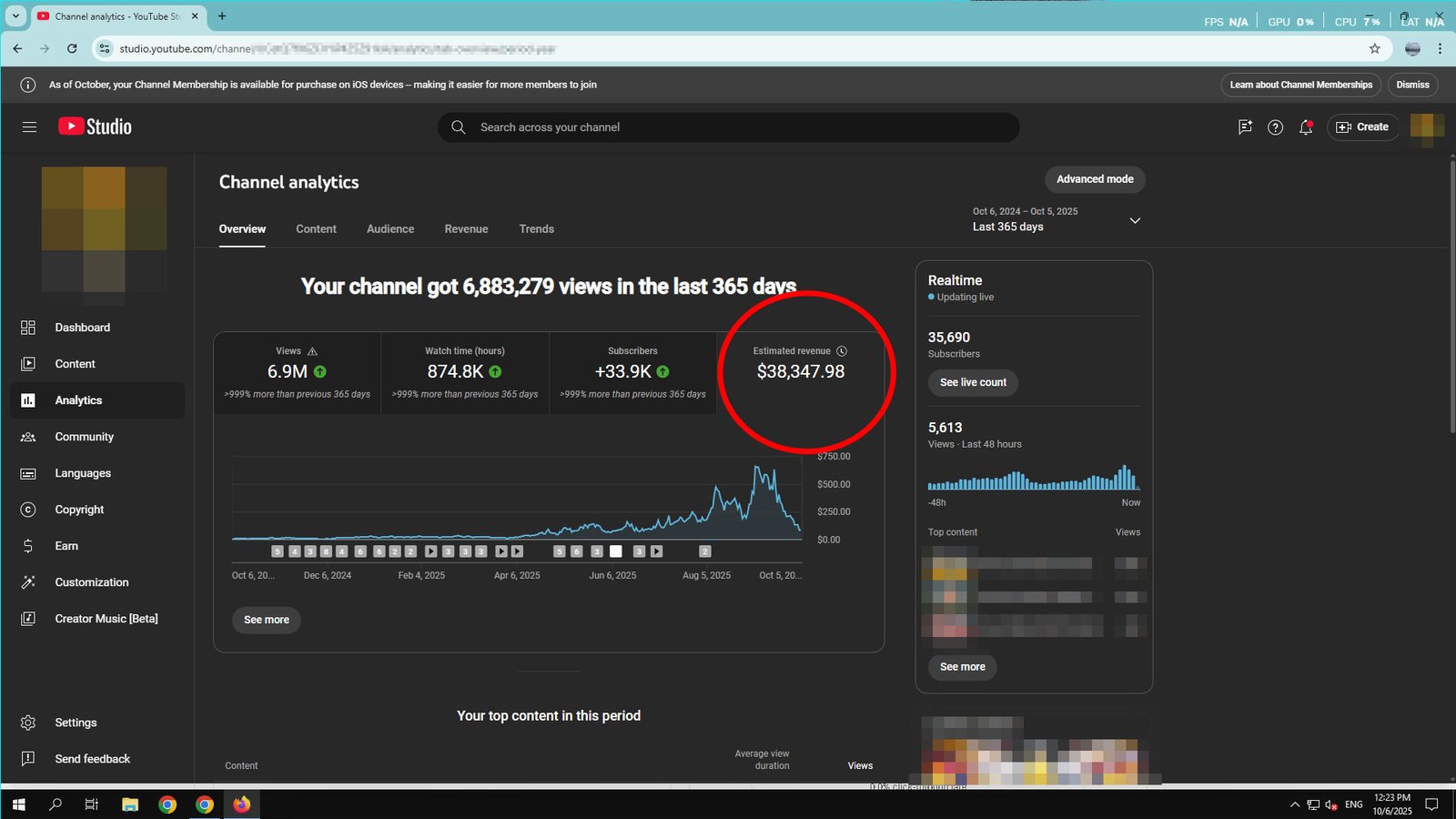
Task: Click the notifications bell
Action: click(x=1305, y=127)
